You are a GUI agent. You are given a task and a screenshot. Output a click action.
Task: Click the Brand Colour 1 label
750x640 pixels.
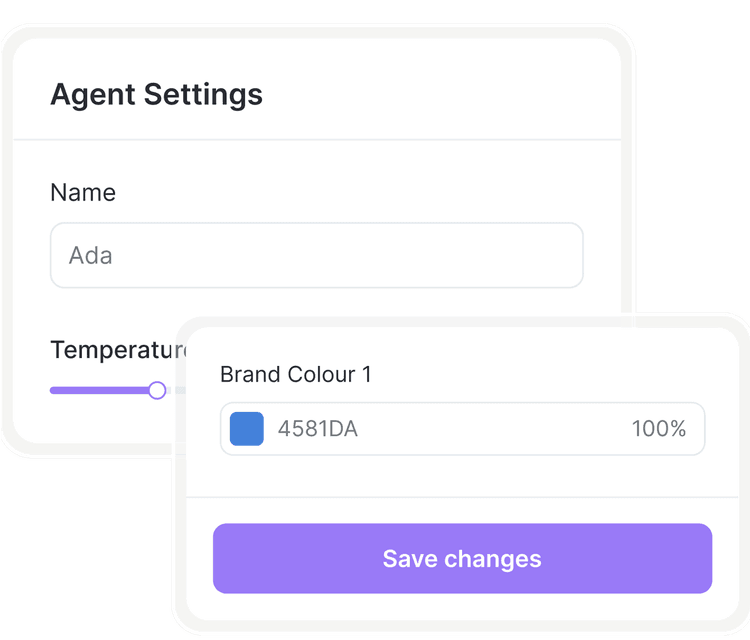[295, 374]
